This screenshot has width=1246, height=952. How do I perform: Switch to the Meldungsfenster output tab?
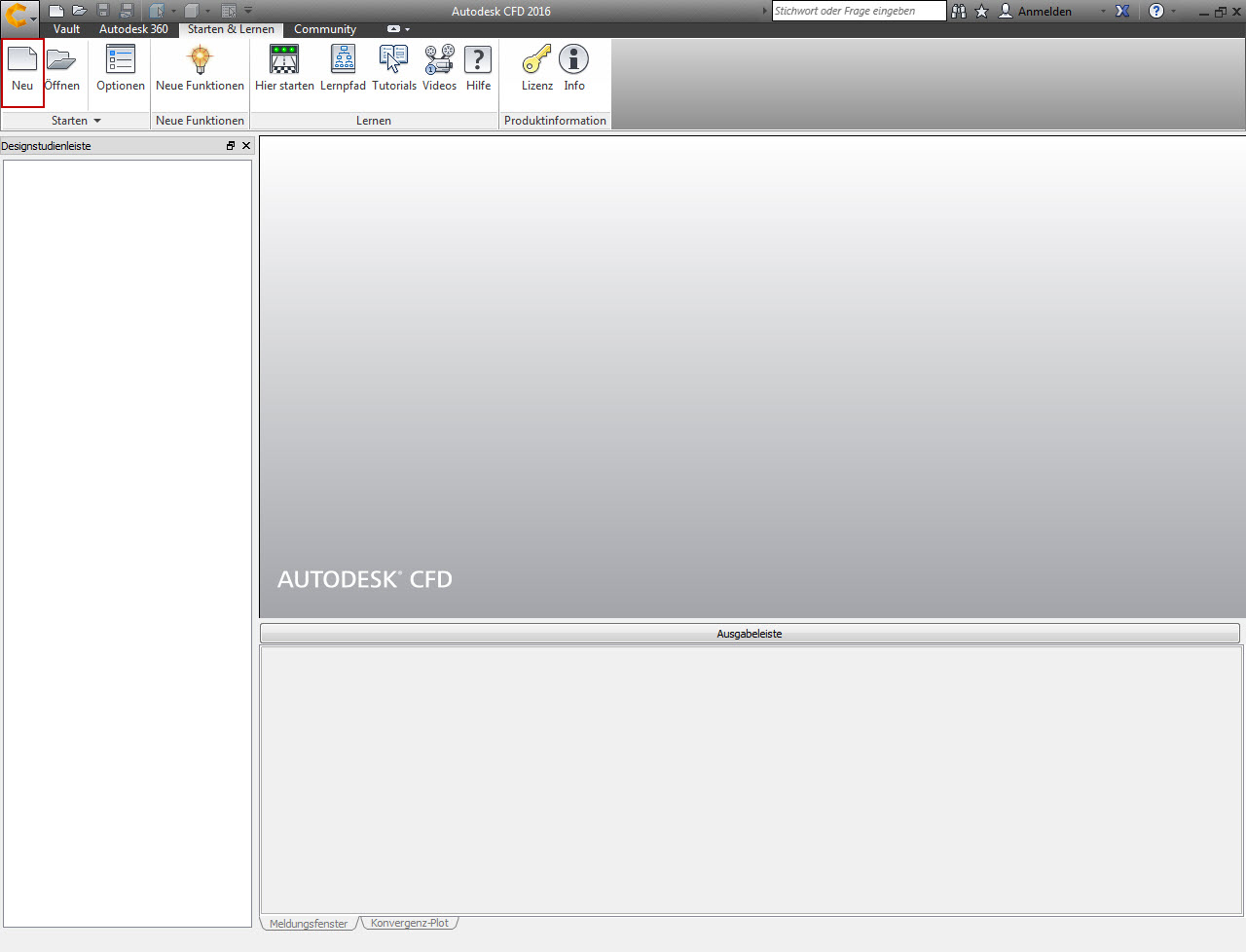(309, 923)
